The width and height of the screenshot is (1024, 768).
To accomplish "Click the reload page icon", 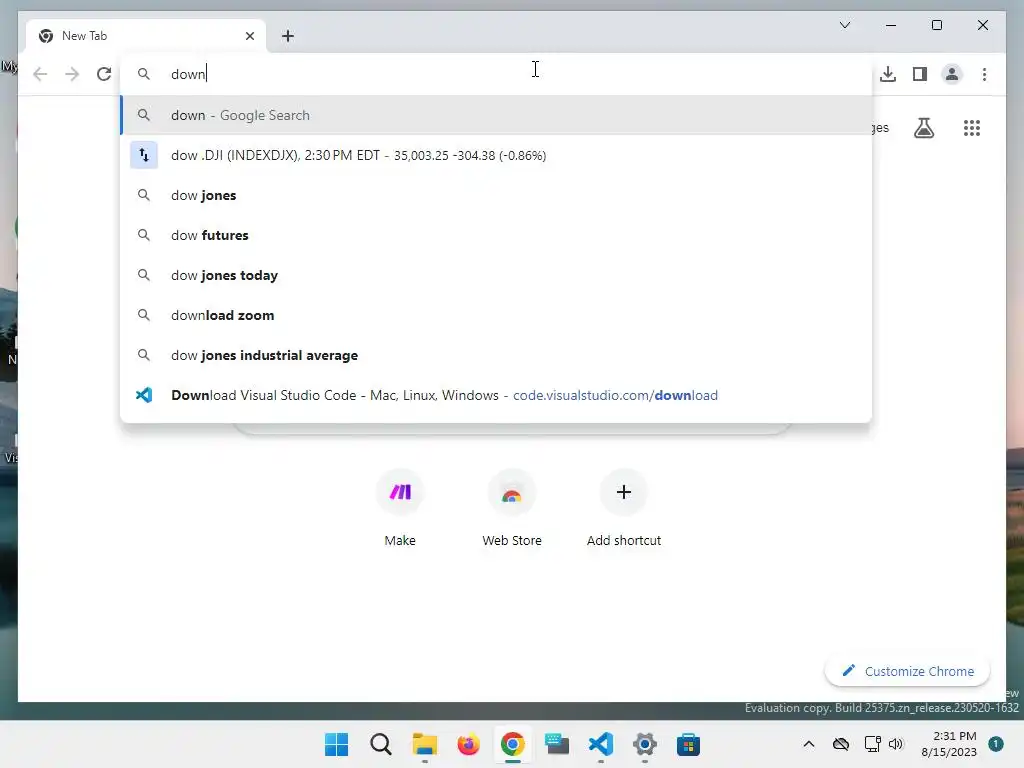I will tap(104, 74).
